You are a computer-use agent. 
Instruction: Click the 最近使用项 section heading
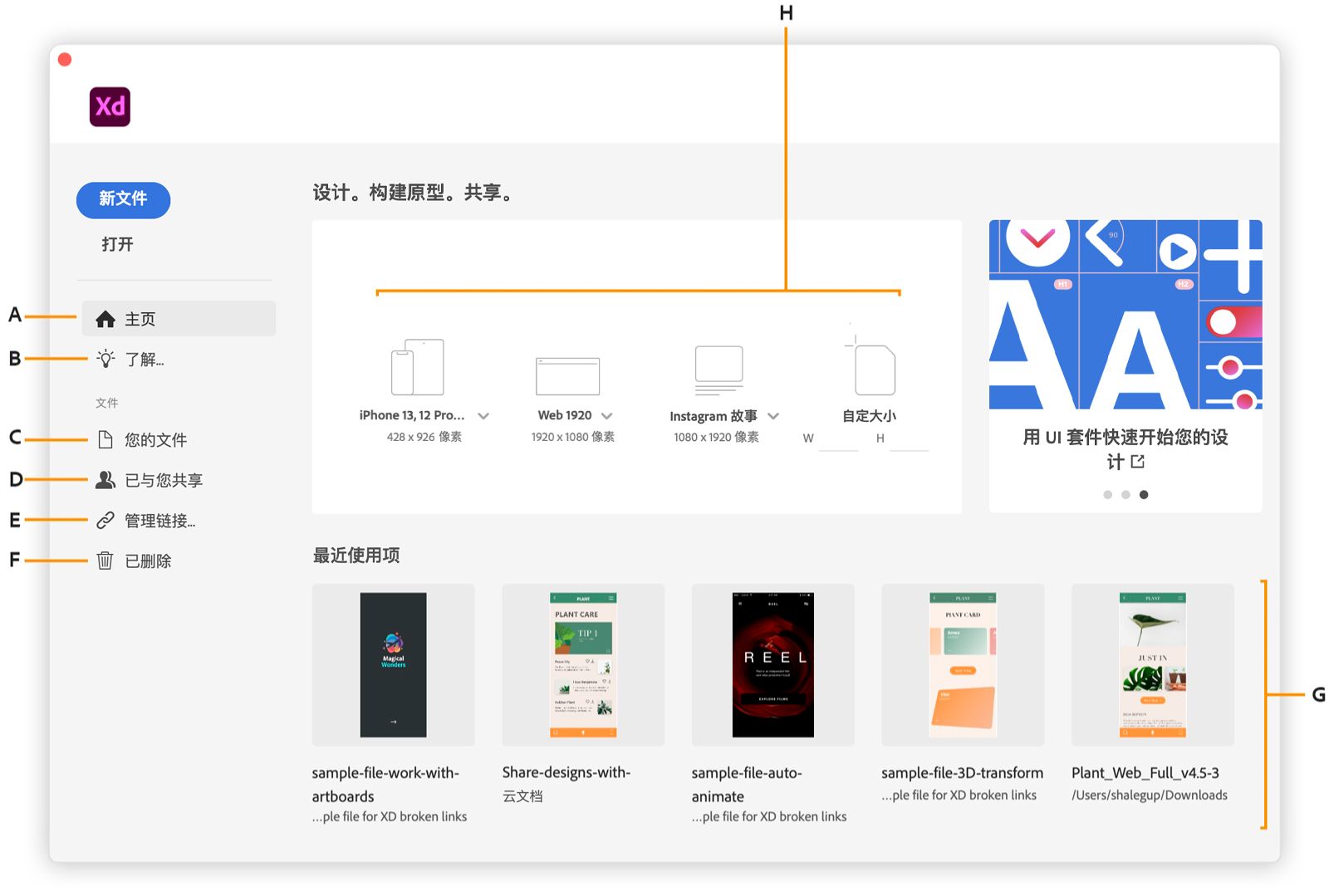tap(356, 556)
